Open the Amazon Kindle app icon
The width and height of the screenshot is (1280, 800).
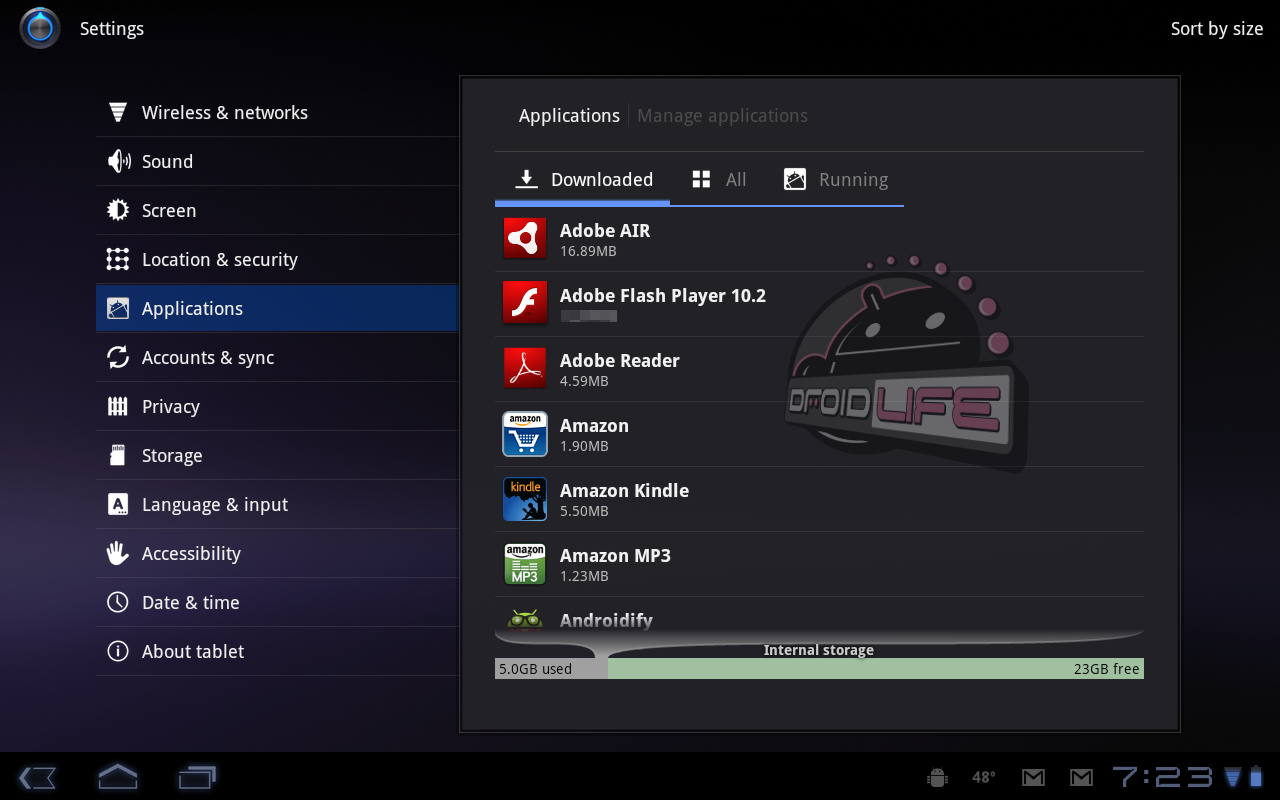pos(524,499)
